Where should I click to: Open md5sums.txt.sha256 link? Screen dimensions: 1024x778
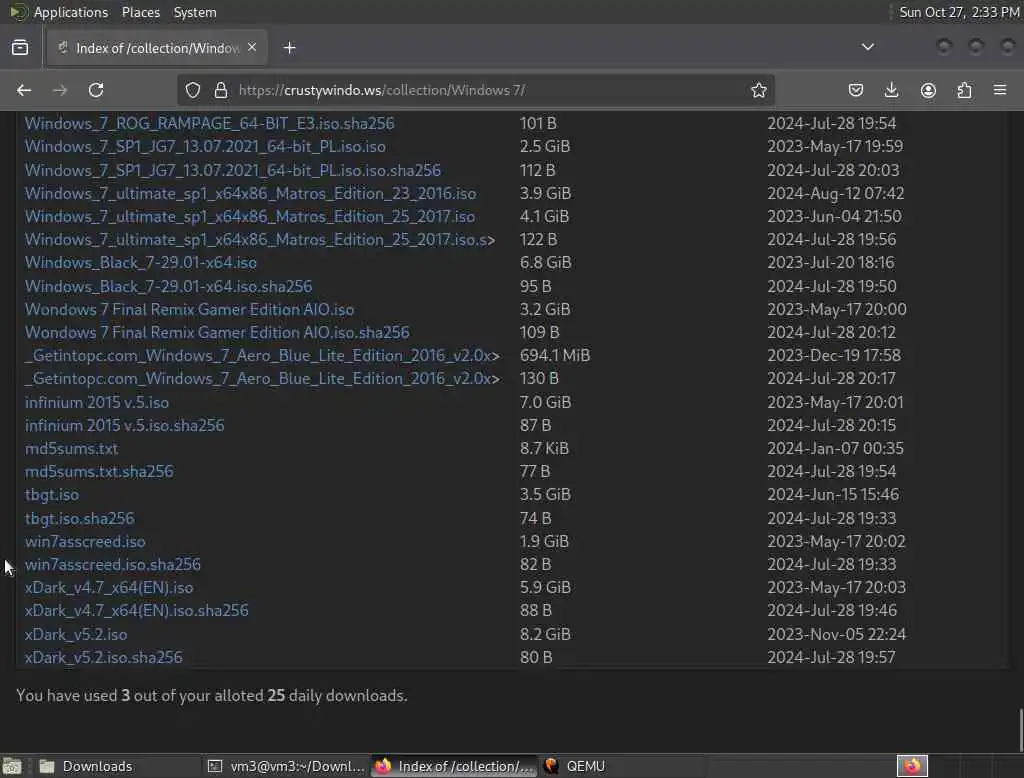[99, 472]
